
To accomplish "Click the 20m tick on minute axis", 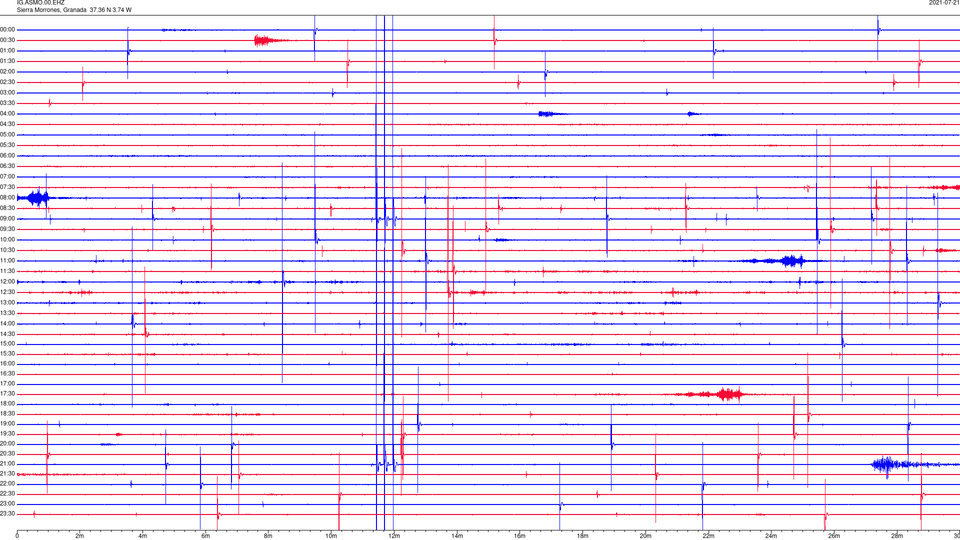I will coord(645,536).
